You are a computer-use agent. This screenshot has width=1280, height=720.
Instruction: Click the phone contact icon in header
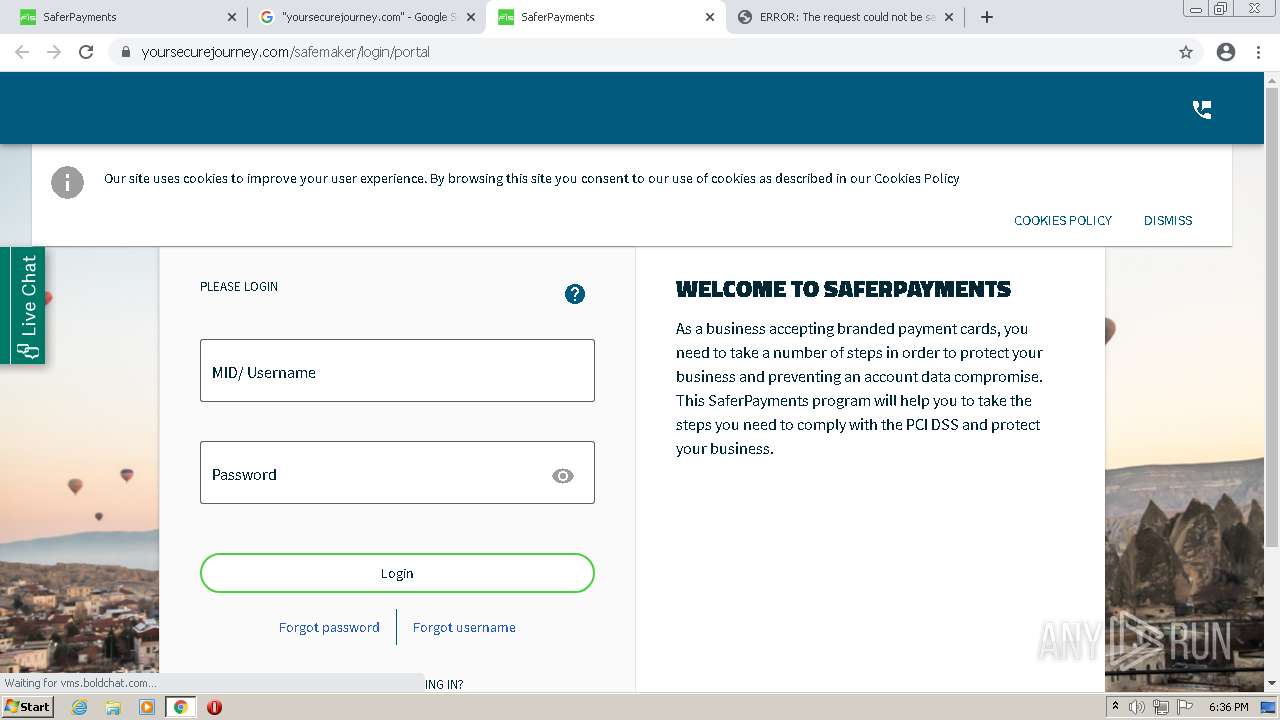(x=1202, y=110)
